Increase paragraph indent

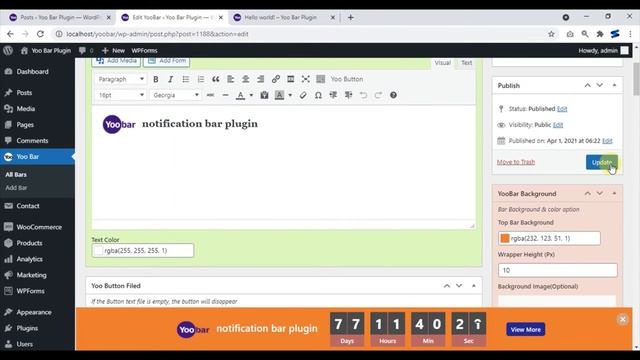(x=348, y=95)
